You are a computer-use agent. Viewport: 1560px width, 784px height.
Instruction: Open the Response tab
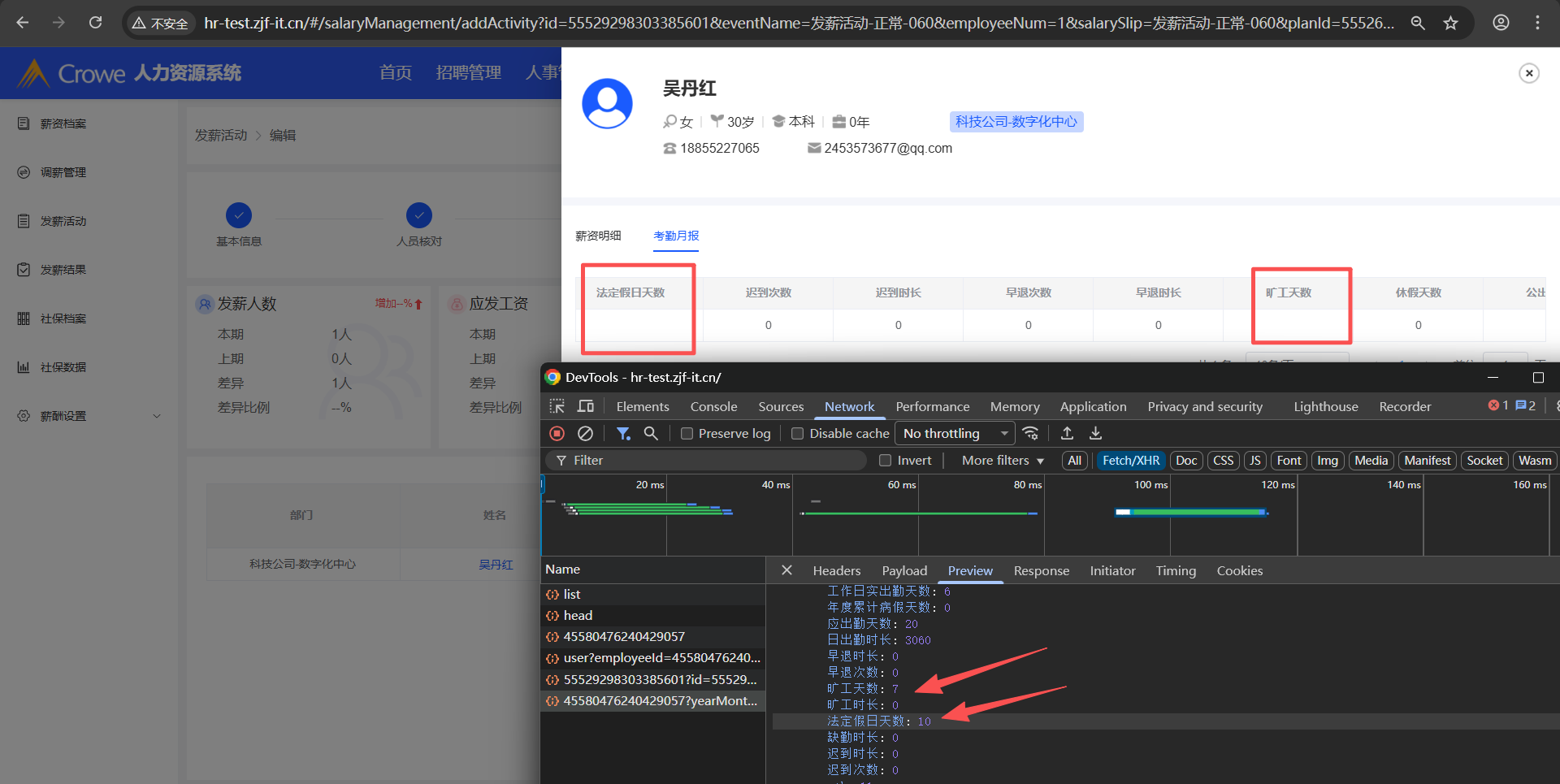(1041, 571)
